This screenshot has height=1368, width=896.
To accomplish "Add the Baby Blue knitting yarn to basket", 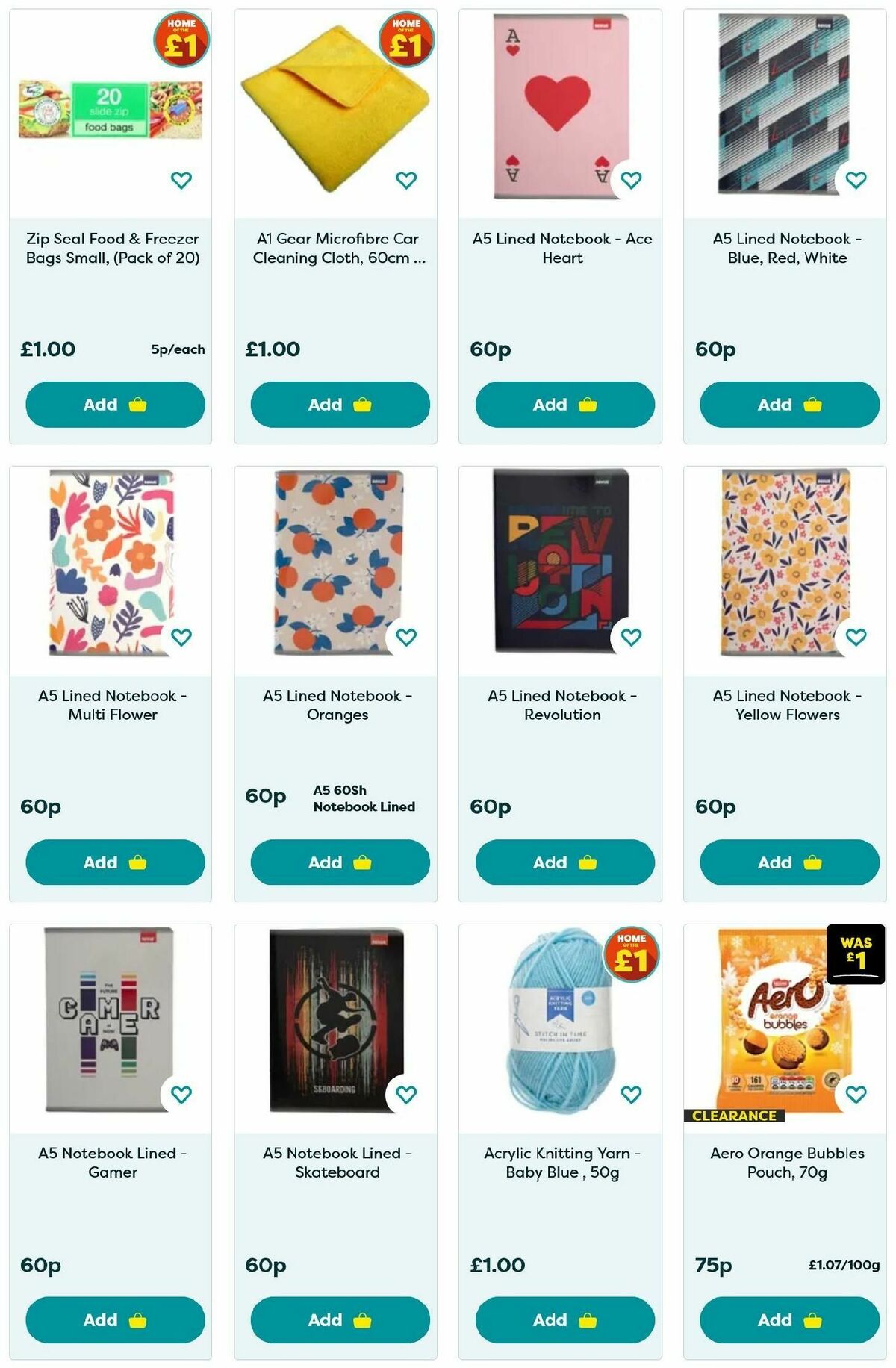I will [x=563, y=1319].
